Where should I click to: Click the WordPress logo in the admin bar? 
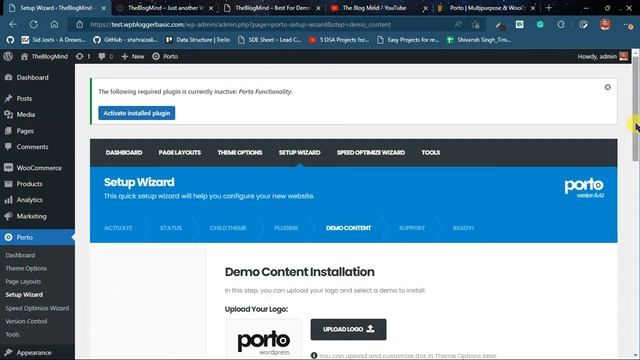point(8,56)
